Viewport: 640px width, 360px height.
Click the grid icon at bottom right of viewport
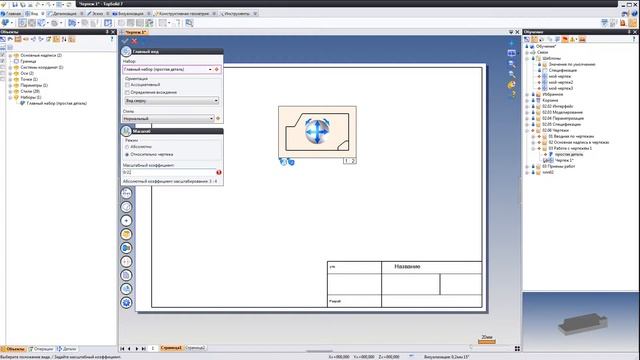pyautogui.click(x=517, y=349)
